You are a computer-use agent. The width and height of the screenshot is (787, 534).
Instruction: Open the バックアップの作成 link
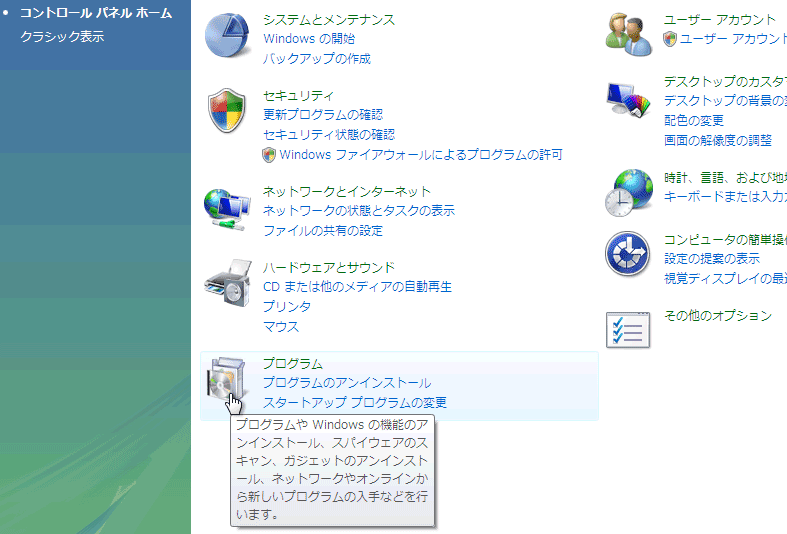coord(316,59)
